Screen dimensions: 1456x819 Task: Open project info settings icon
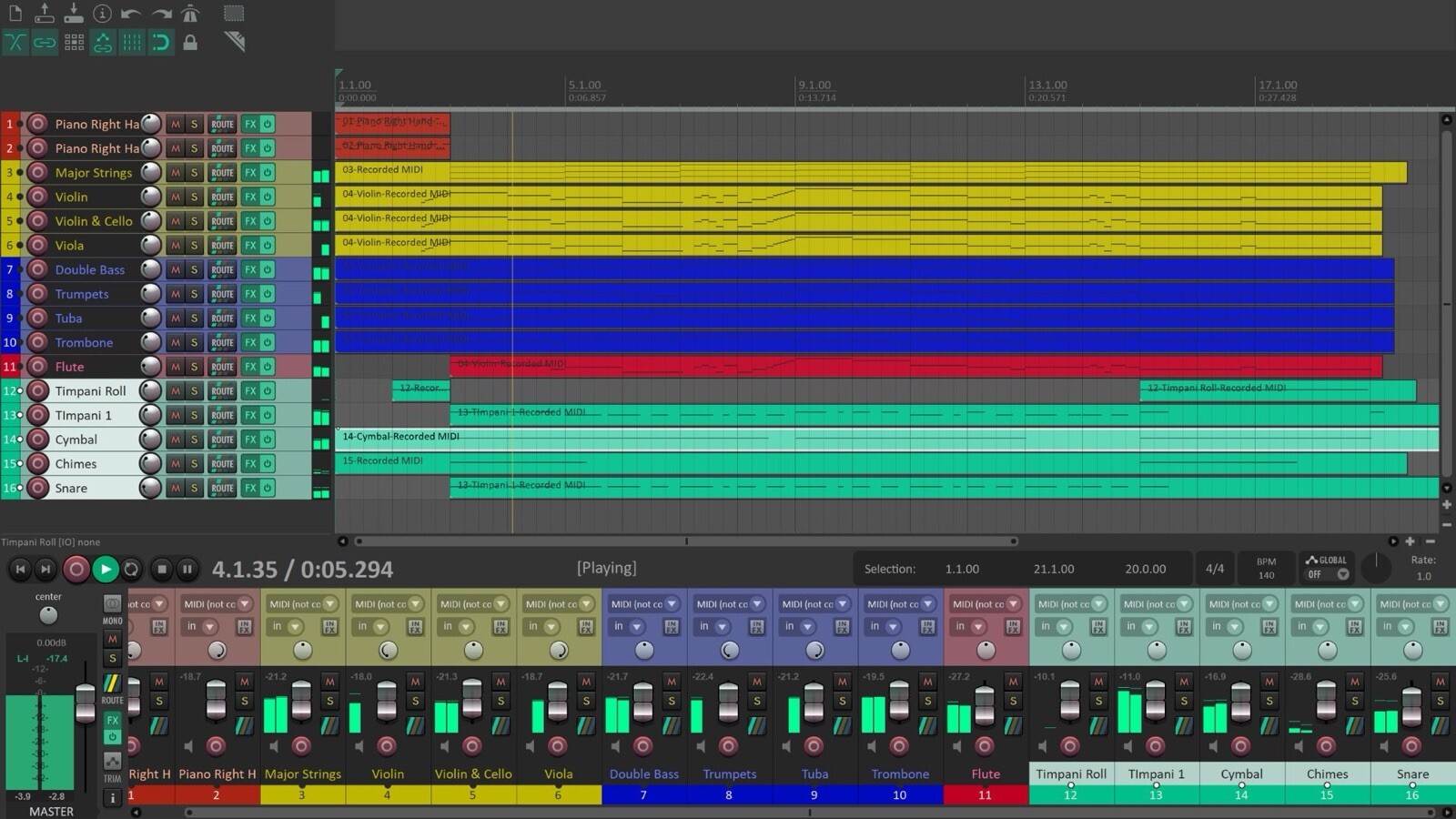[103, 14]
